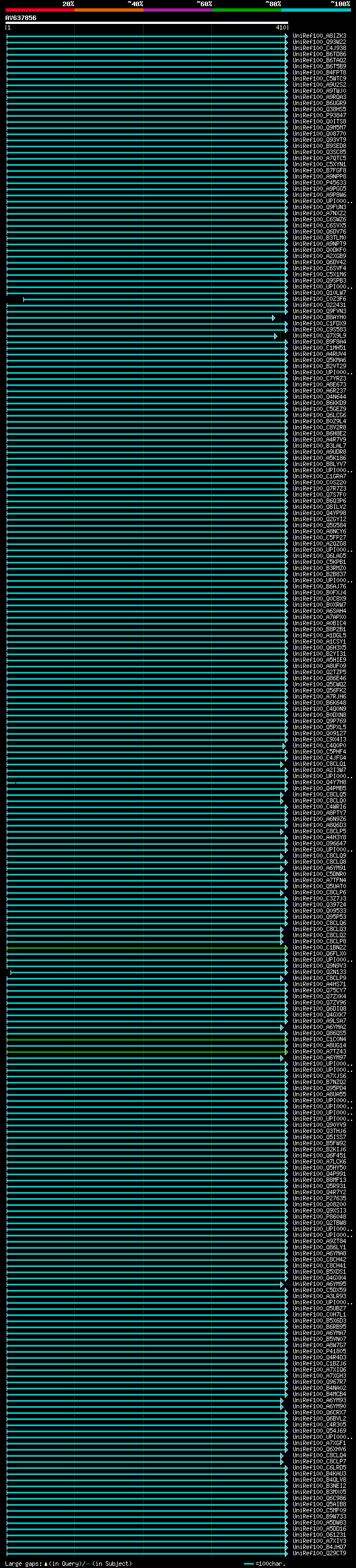This screenshot has height=1568, width=356.
Task: Select the UniRef100_A8E673 label
Action: (319, 385)
